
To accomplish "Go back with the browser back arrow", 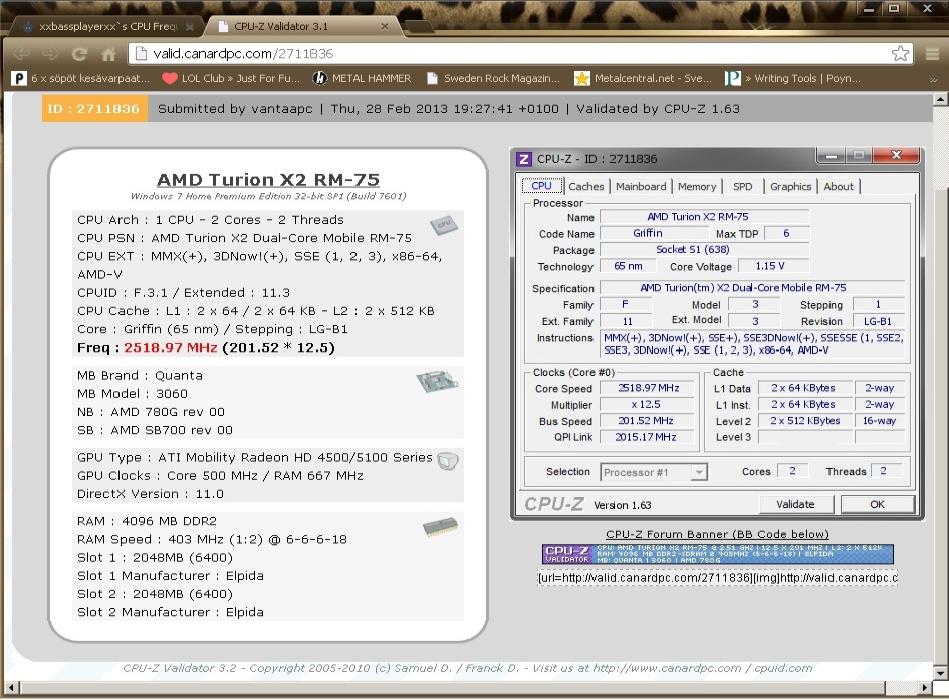I will click(x=21, y=54).
